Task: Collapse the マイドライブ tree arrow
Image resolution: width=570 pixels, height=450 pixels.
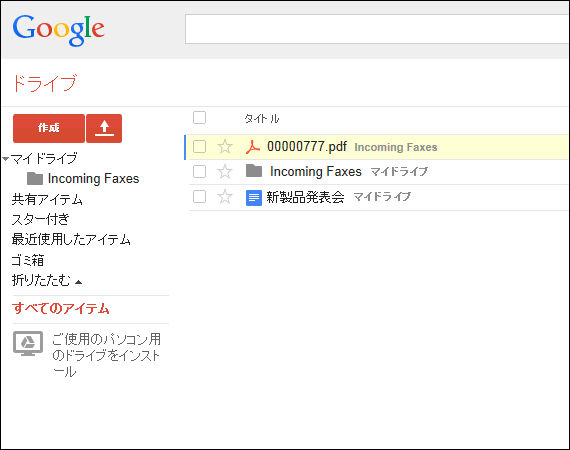Action: coord(5,159)
